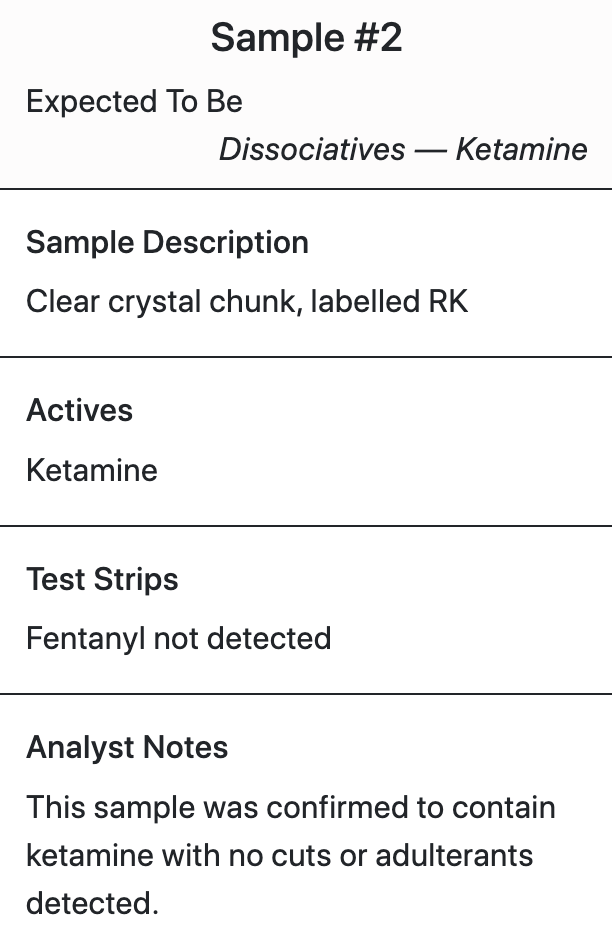The image size is (612, 944).
Task: Select the Fentanyl not detected result
Action: tap(179, 638)
